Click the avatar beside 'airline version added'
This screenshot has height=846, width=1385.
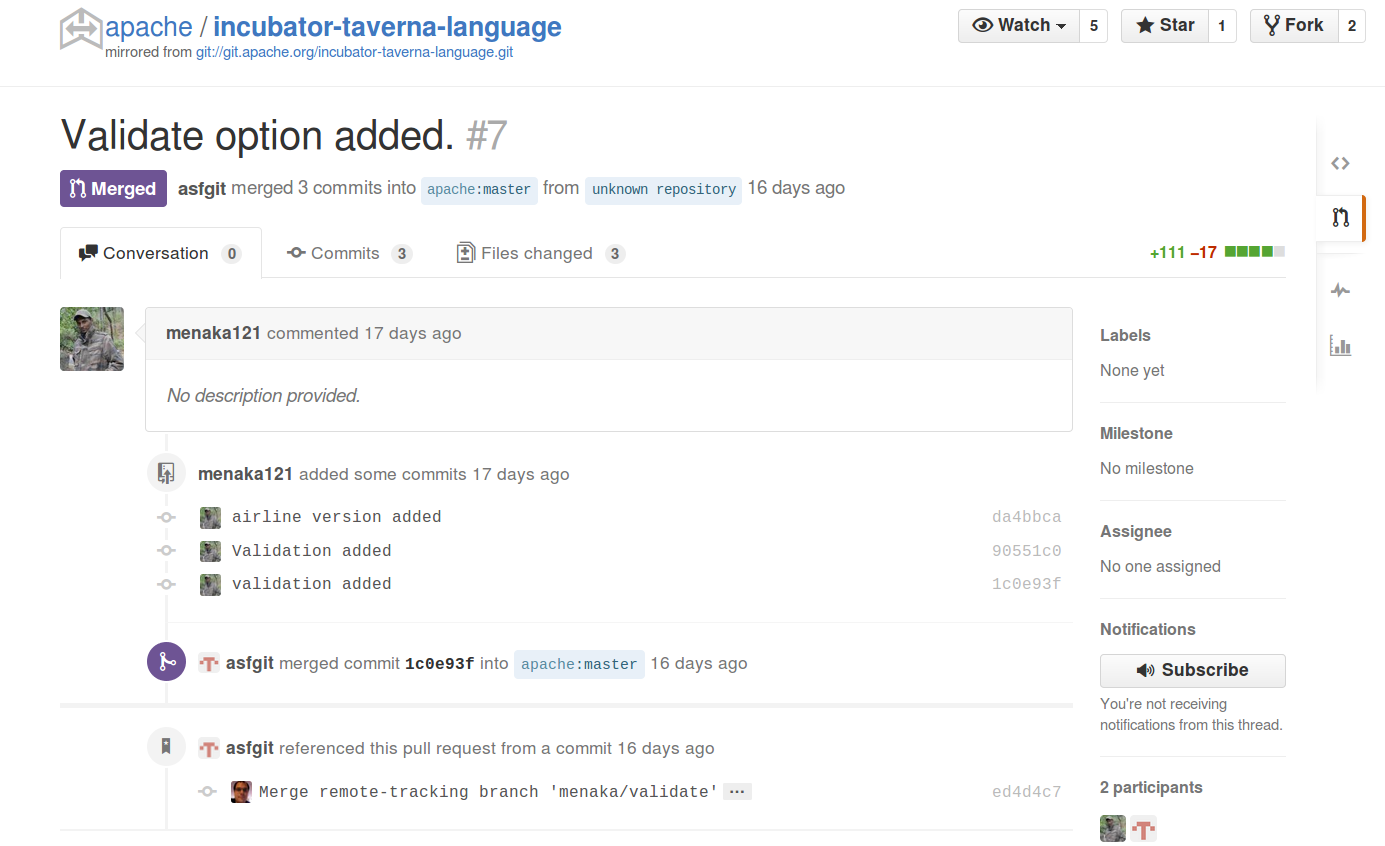click(210, 517)
